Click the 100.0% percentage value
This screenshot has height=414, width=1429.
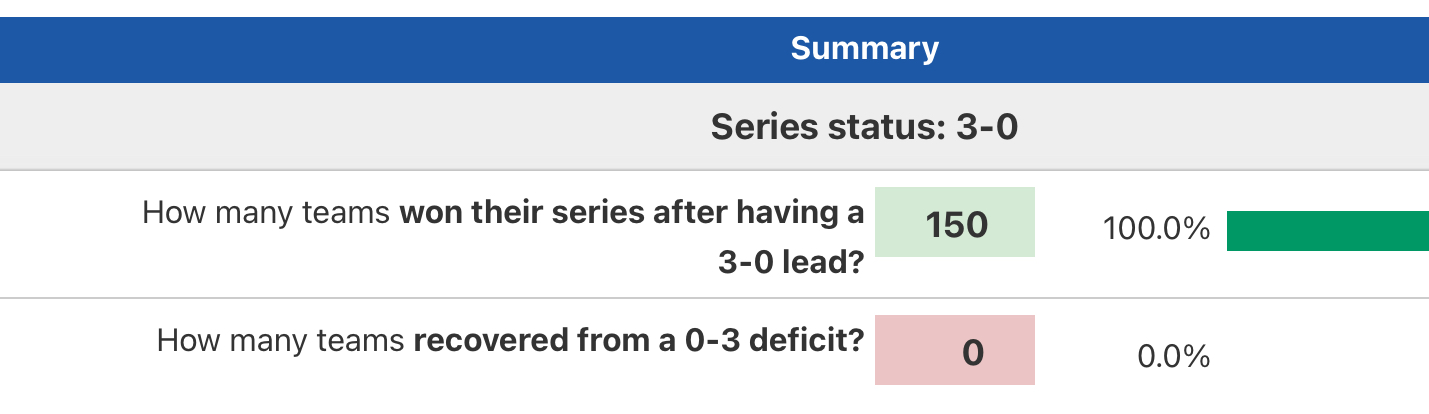(x=1156, y=229)
